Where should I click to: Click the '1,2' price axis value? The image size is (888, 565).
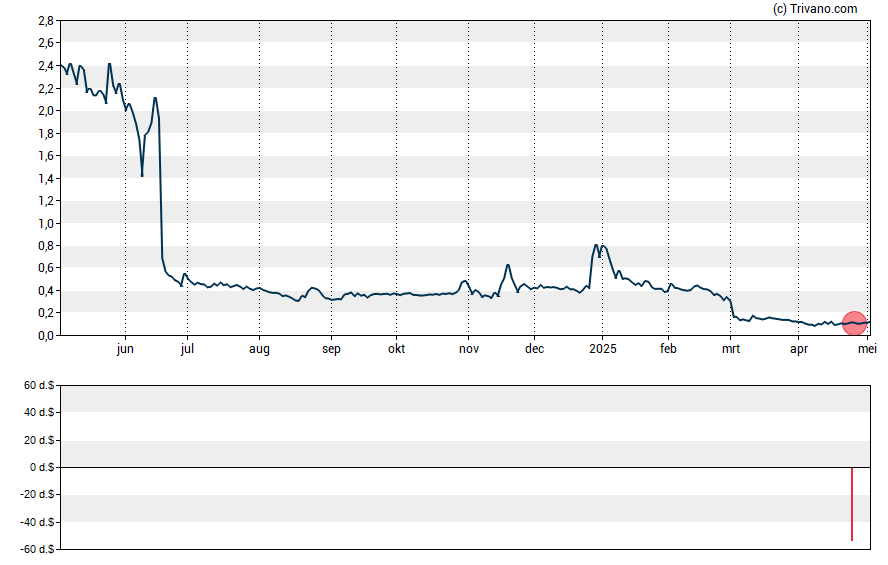(x=46, y=201)
